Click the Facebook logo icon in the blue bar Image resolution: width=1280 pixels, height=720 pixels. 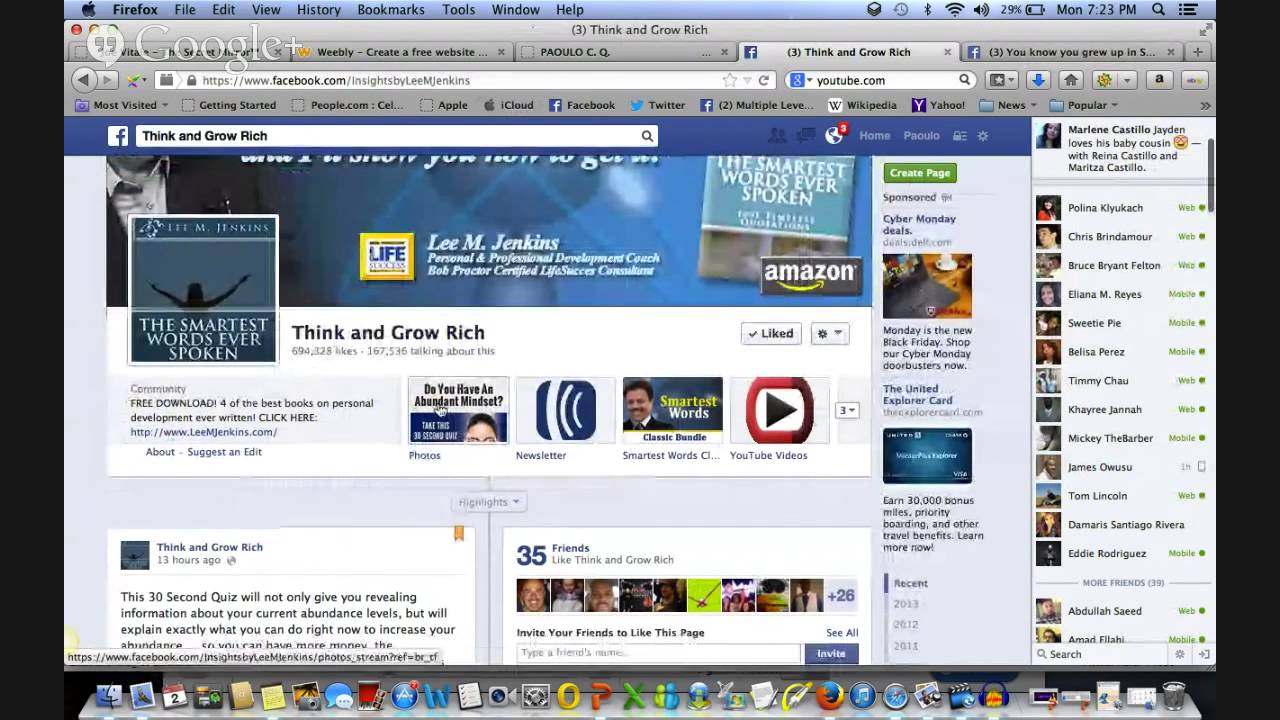(118, 136)
